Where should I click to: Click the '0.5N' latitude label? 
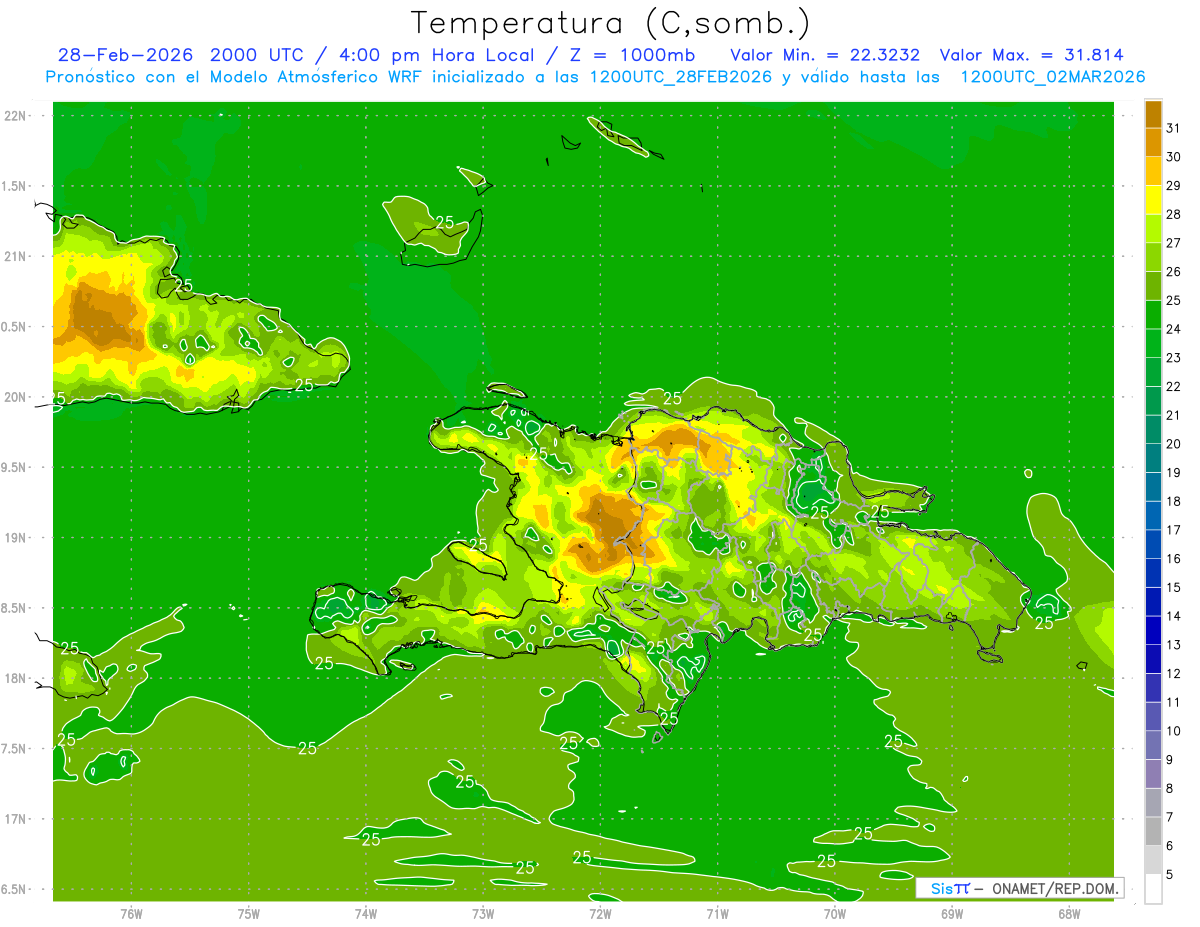15,327
